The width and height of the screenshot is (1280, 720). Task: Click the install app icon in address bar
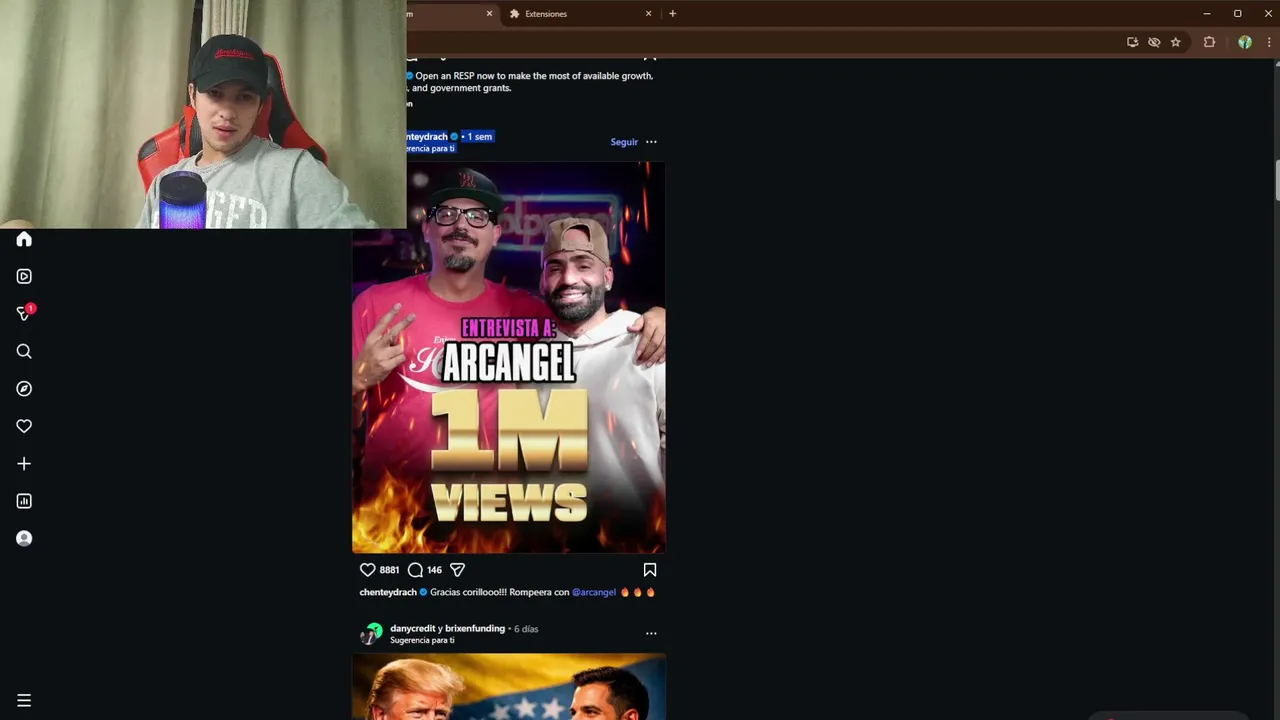[x=1132, y=42]
